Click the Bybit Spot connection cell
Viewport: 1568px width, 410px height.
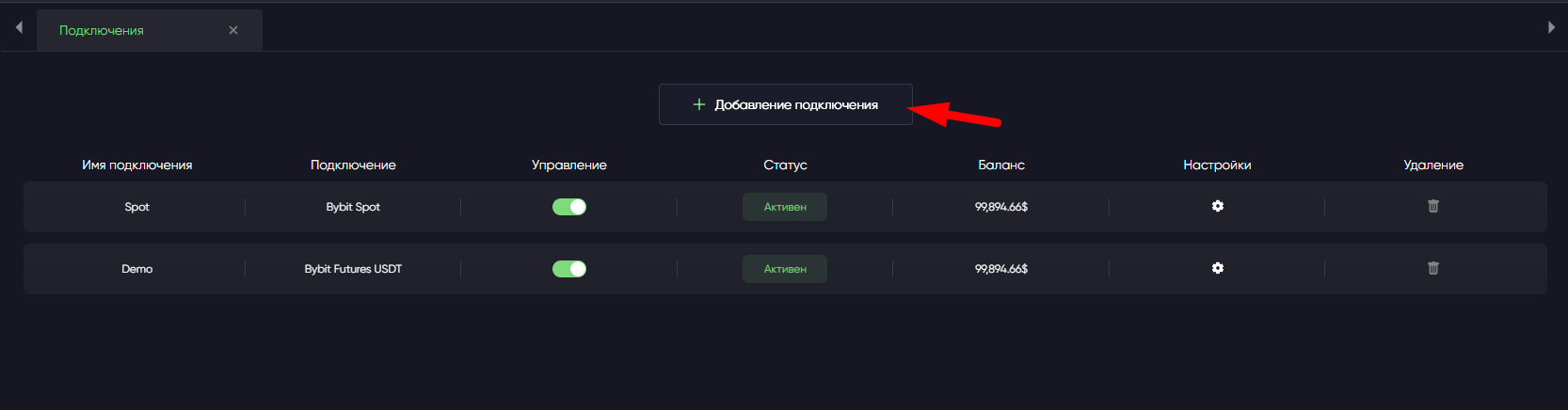click(x=353, y=207)
